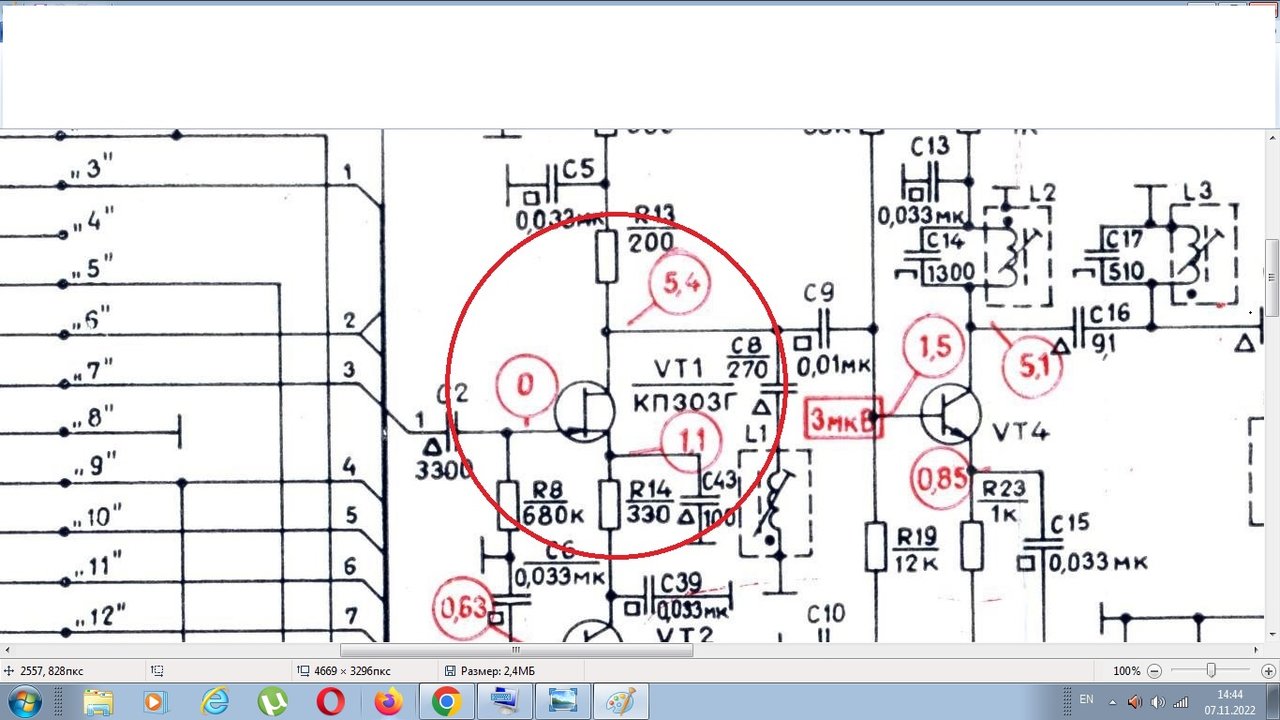Click the red 3мкВ box on canvas
The width and height of the screenshot is (1280, 720).
[844, 418]
